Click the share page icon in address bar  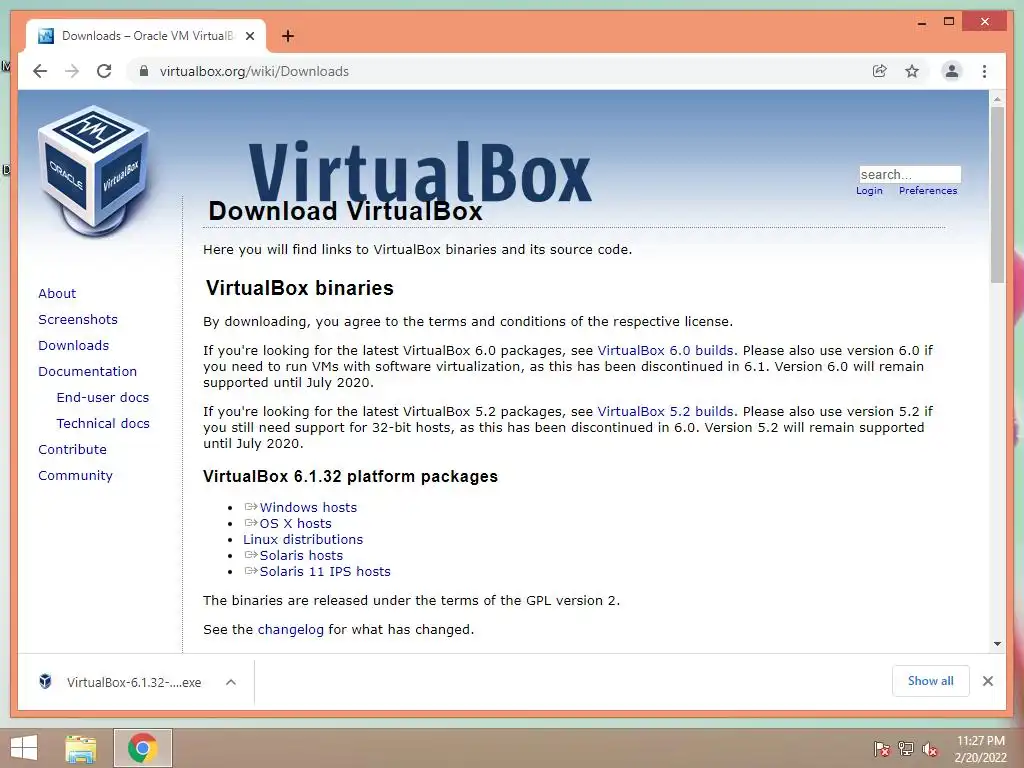[880, 71]
